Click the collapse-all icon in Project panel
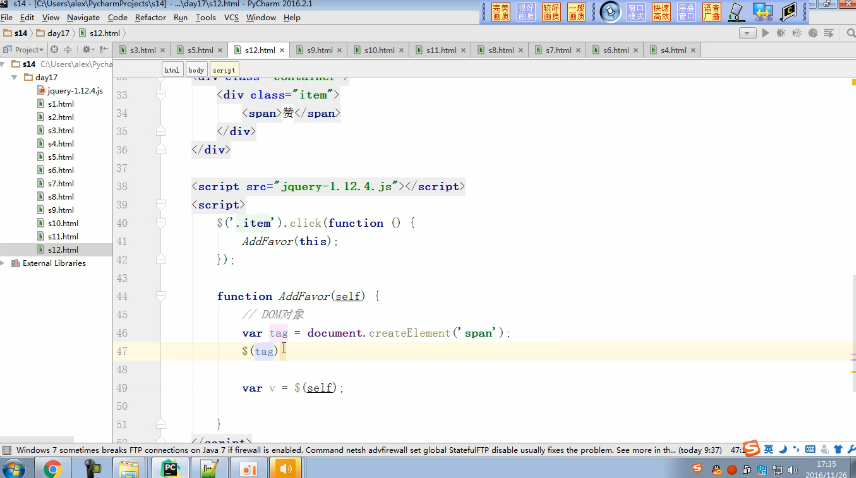The height and width of the screenshot is (478, 856). click(68, 50)
